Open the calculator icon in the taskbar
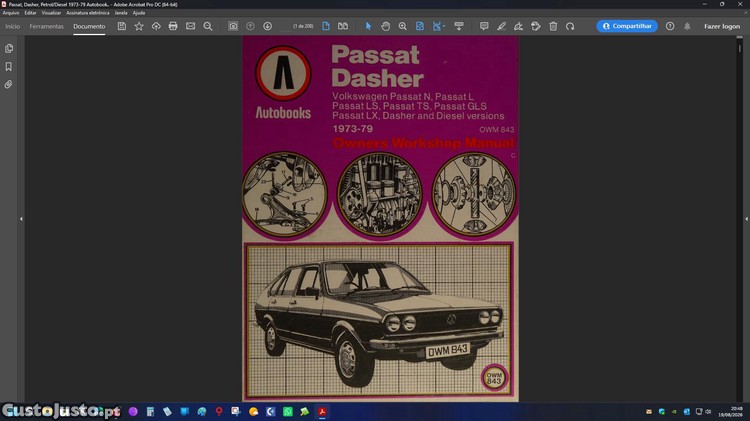The height and width of the screenshot is (421, 750). click(x=150, y=411)
